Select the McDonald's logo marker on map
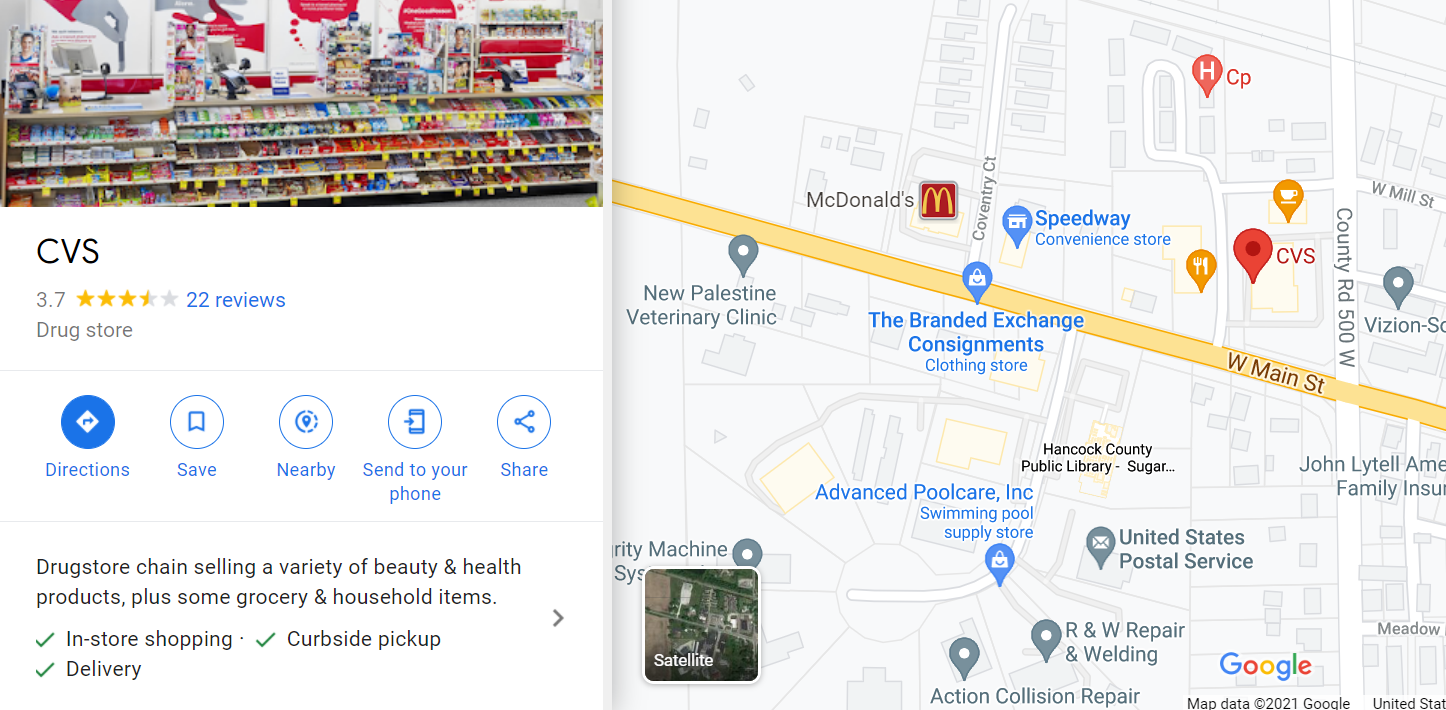 point(938,200)
